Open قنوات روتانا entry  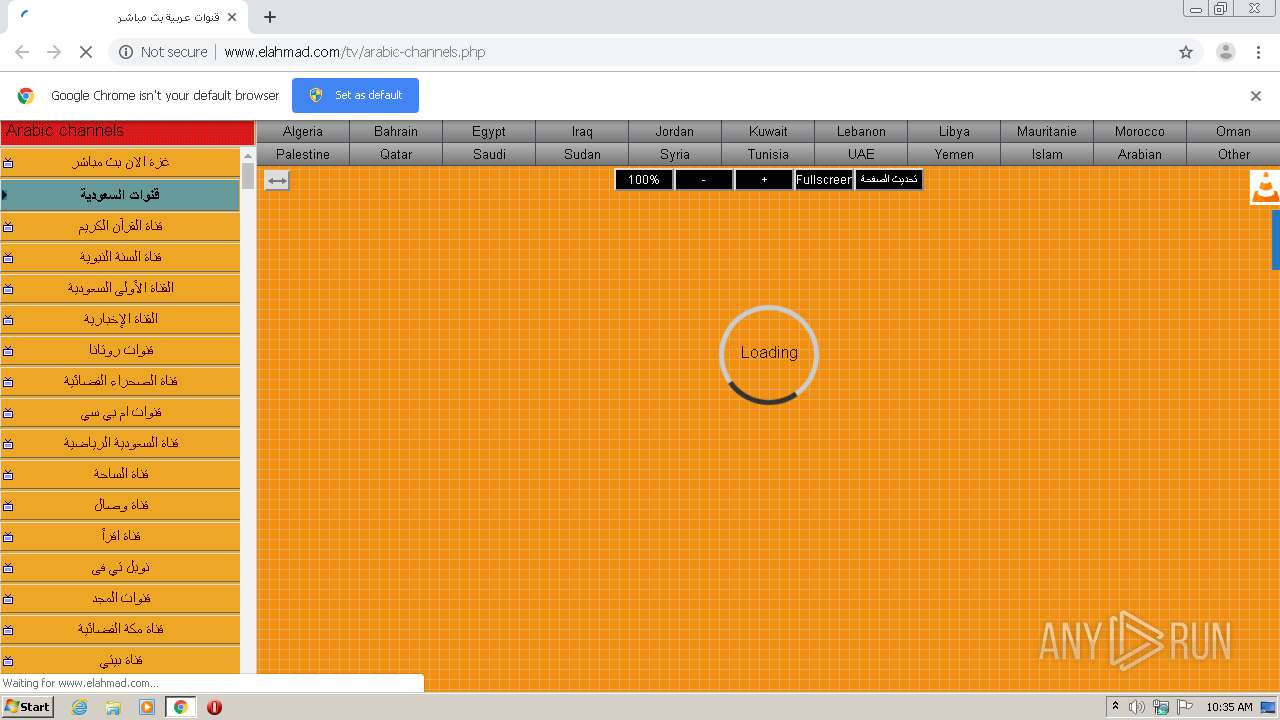click(x=120, y=350)
